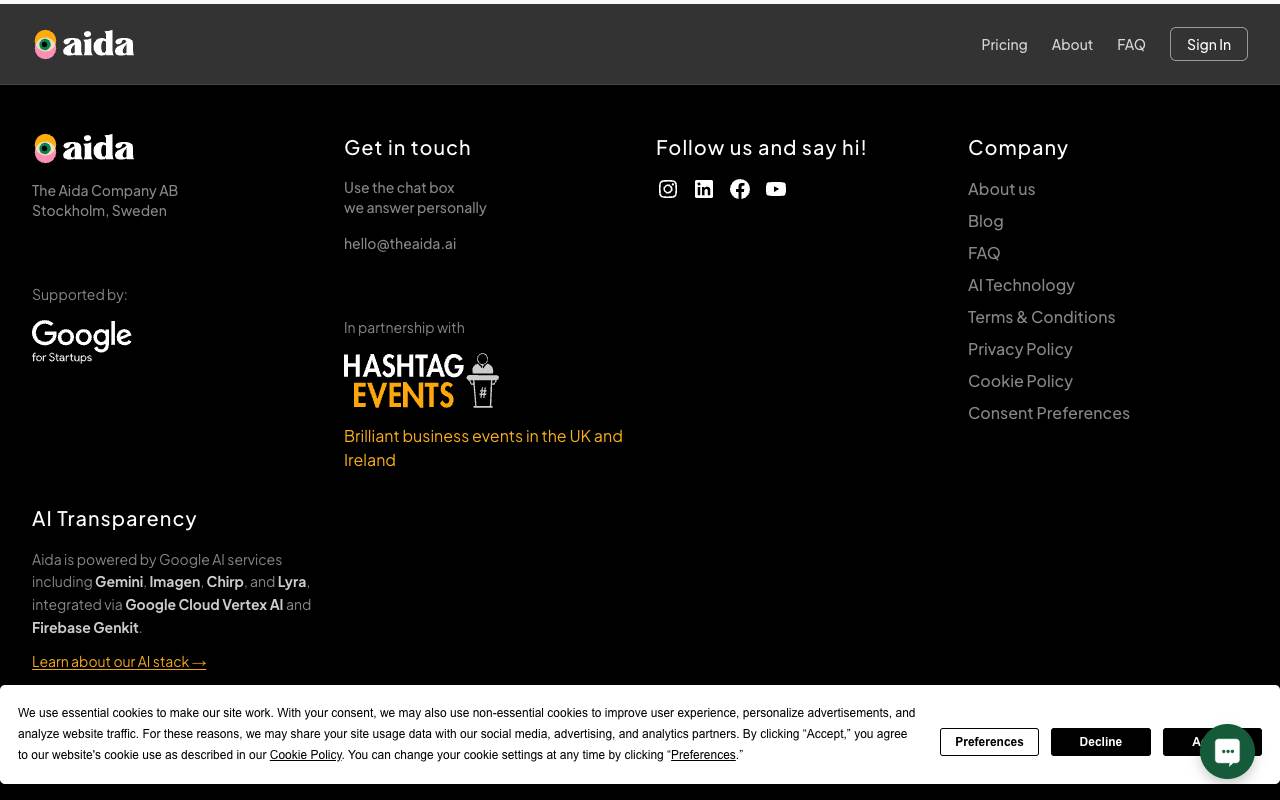
Task: Open FAQ in the top navigation
Action: coord(1131,44)
